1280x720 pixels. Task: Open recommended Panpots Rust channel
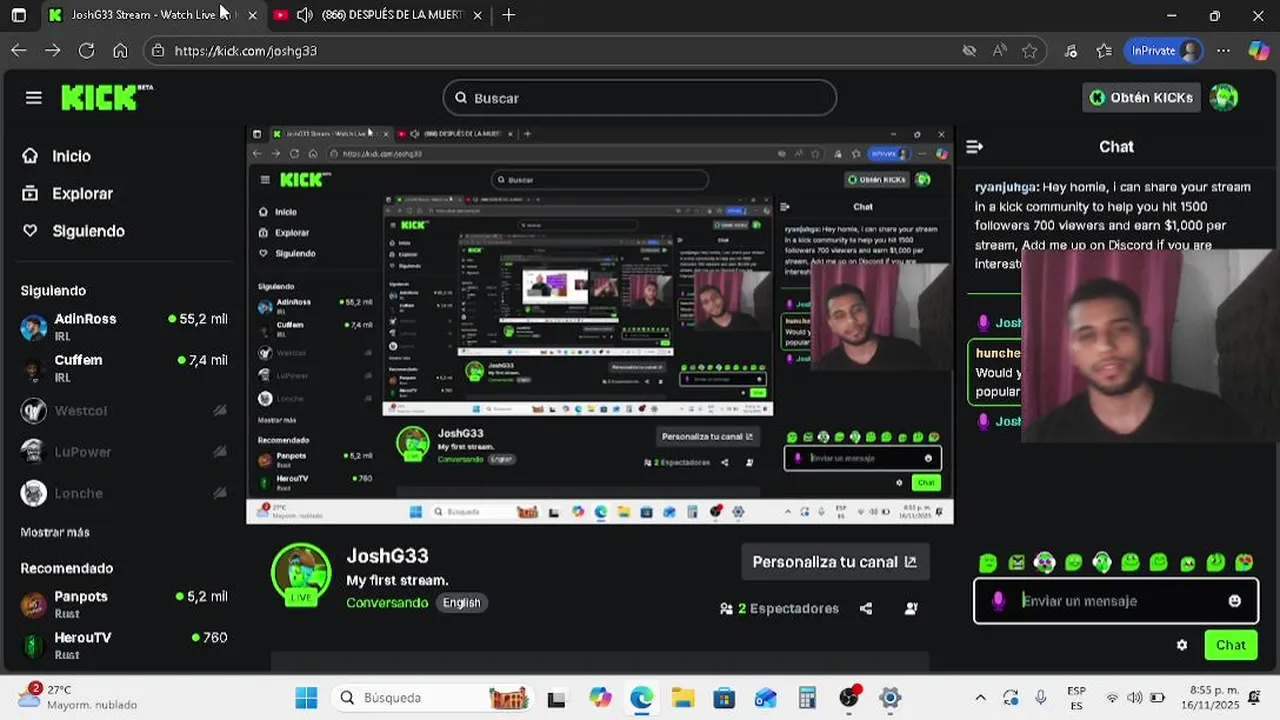124,604
